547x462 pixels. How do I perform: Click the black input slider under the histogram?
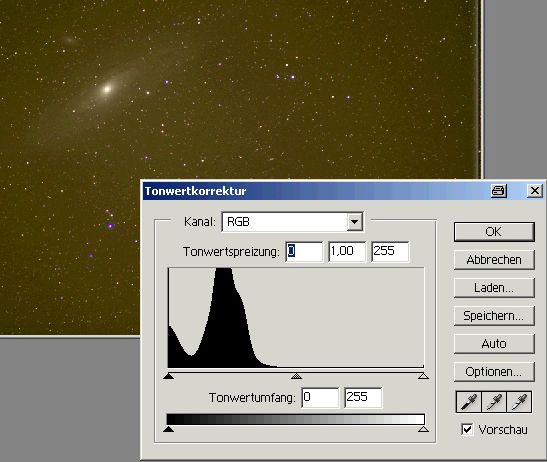(168, 376)
